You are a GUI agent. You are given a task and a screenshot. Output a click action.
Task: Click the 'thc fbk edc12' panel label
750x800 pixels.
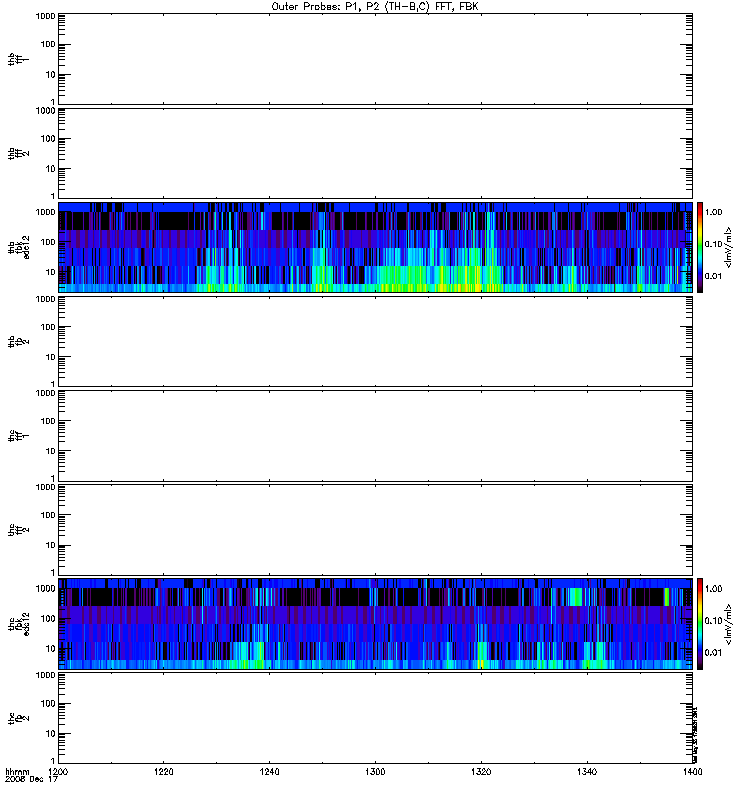19,624
